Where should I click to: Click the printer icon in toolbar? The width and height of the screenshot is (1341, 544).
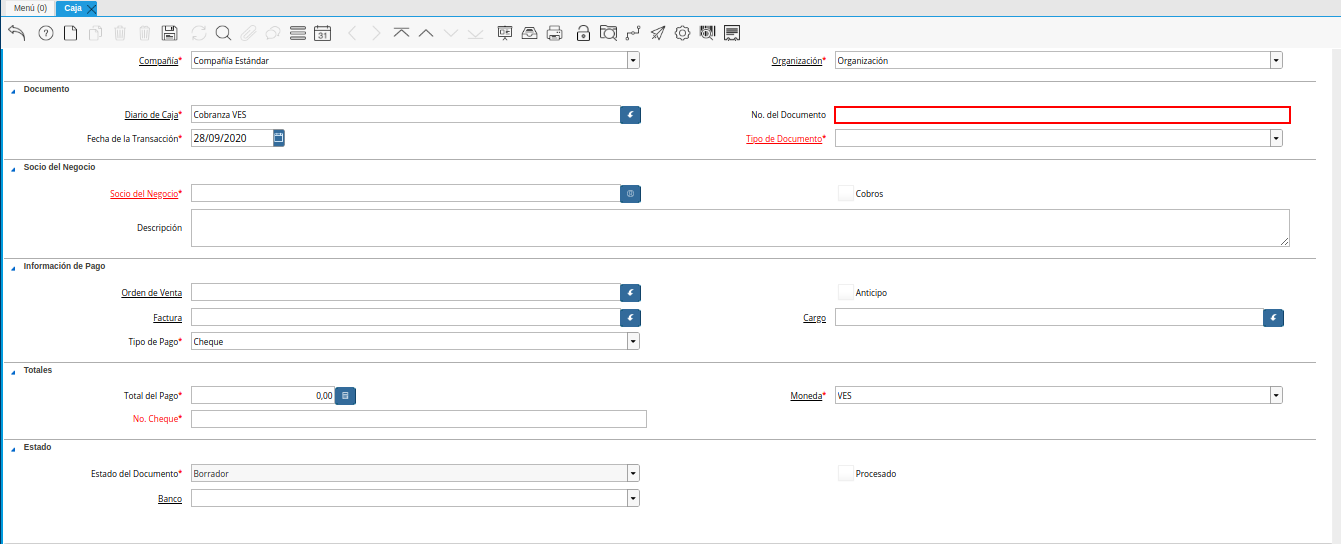point(555,33)
